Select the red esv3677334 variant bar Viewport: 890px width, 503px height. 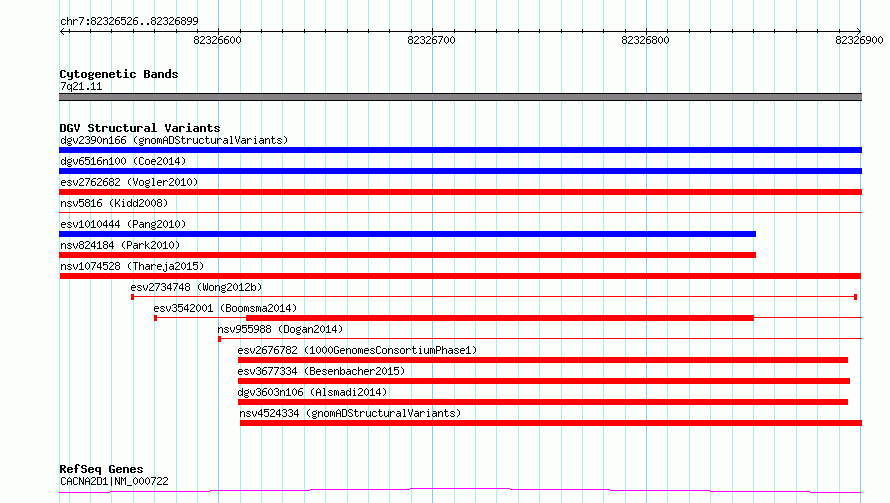click(544, 381)
